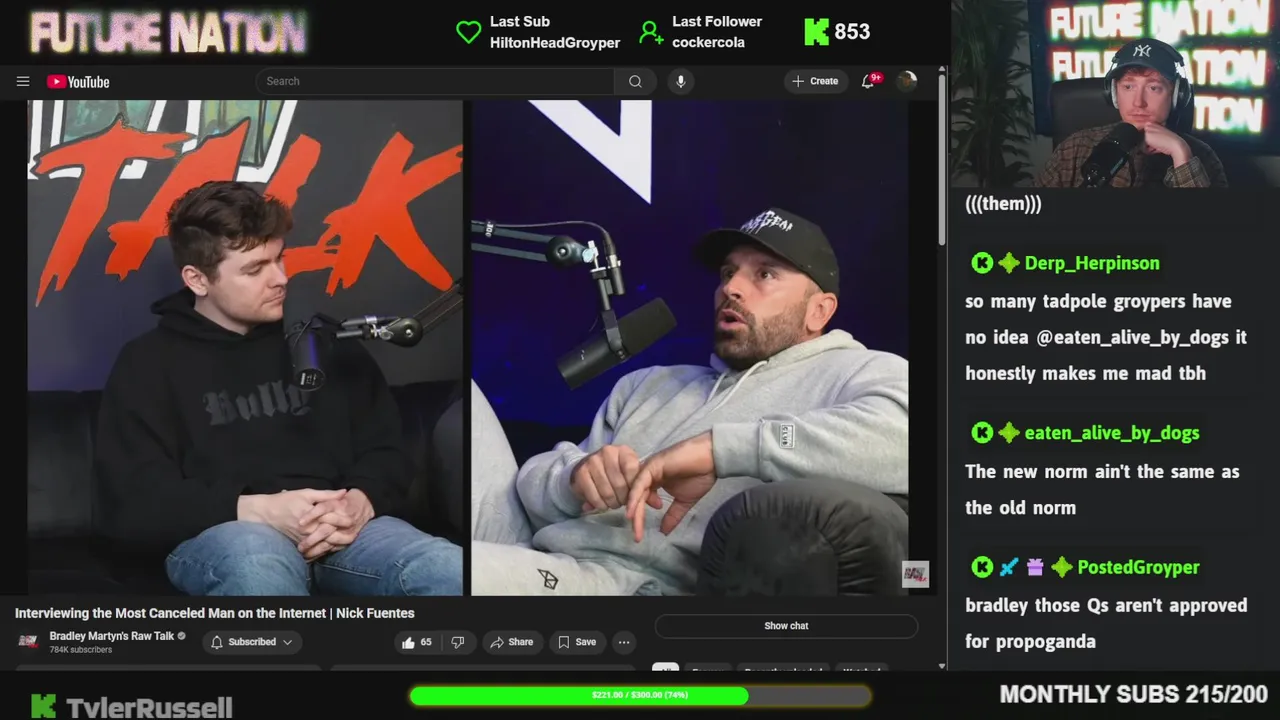Open the account avatar menu
Image resolution: width=1280 pixels, height=720 pixels.
907,82
